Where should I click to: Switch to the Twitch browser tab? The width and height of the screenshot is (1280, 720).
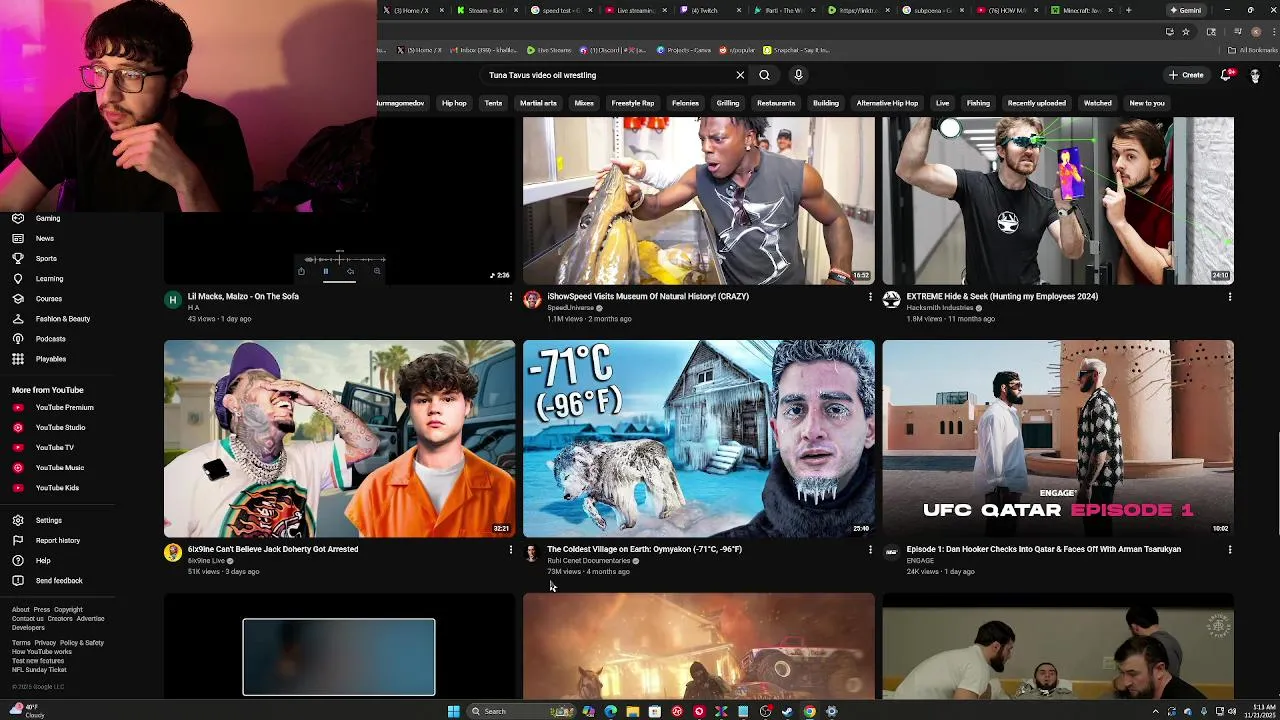[711, 10]
